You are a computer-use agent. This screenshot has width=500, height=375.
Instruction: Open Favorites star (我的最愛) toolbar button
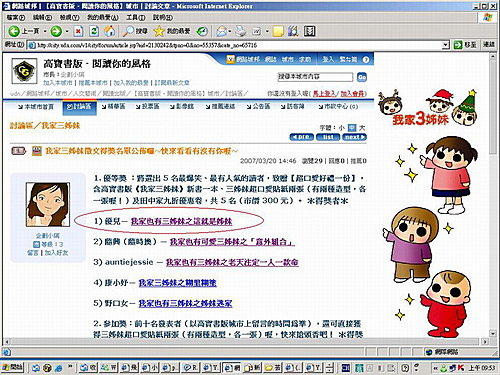[x=171, y=31]
